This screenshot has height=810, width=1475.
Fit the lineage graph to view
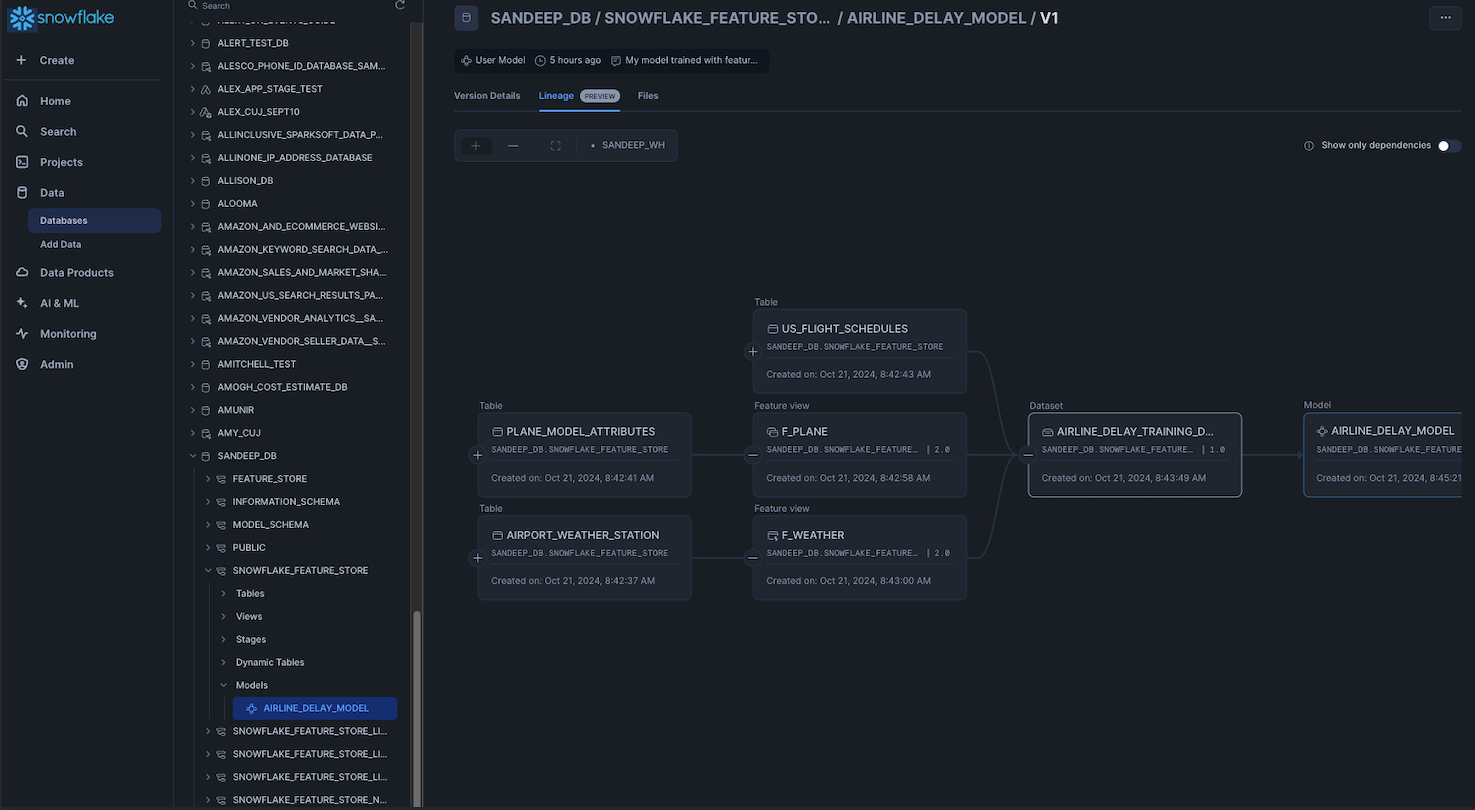(x=555, y=145)
